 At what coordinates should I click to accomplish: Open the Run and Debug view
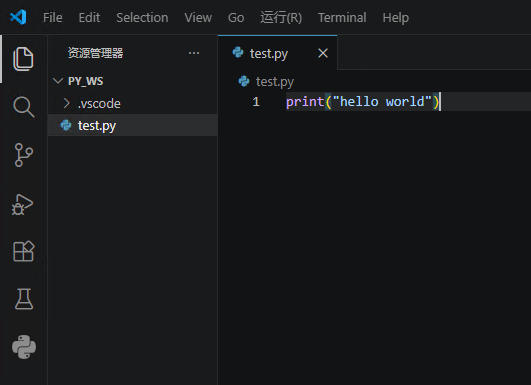point(22,204)
